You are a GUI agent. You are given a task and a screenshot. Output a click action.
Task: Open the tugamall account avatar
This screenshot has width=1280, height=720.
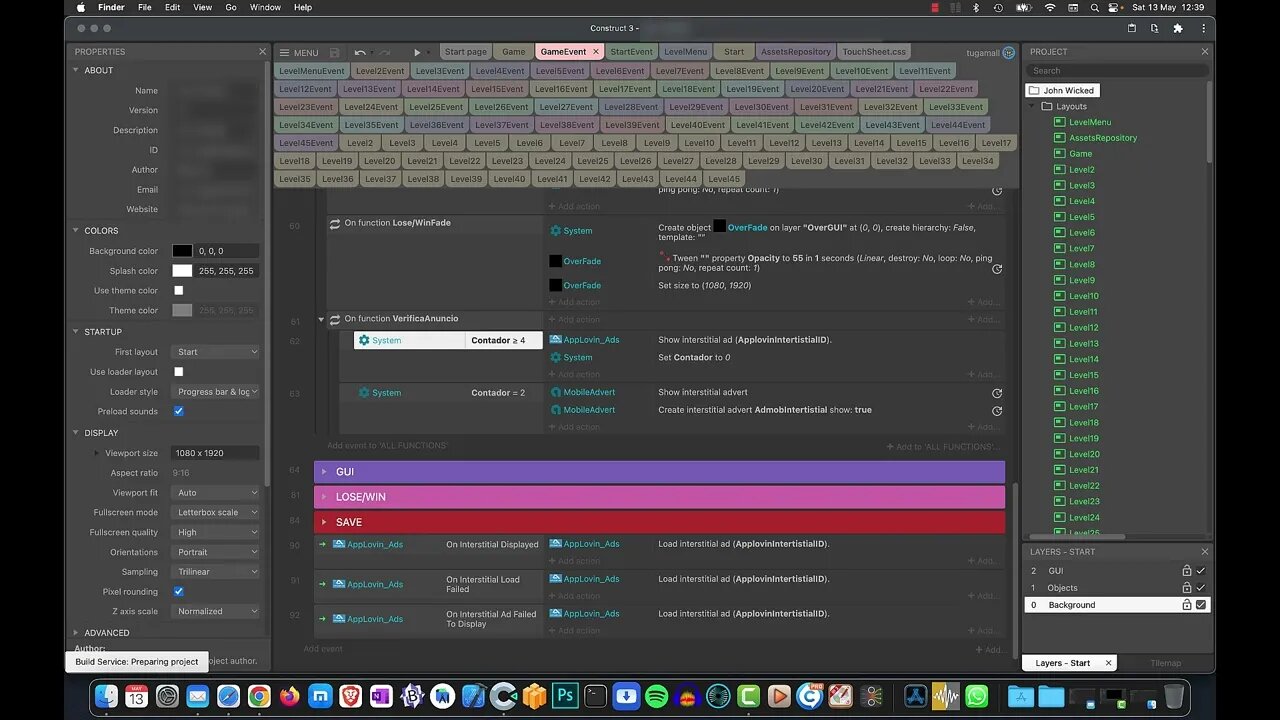point(1009,53)
